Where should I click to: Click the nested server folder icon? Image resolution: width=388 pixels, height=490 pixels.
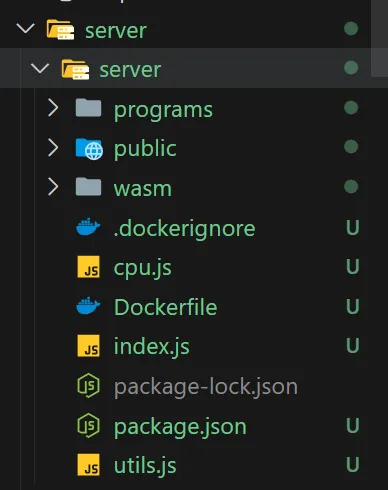click(x=75, y=69)
